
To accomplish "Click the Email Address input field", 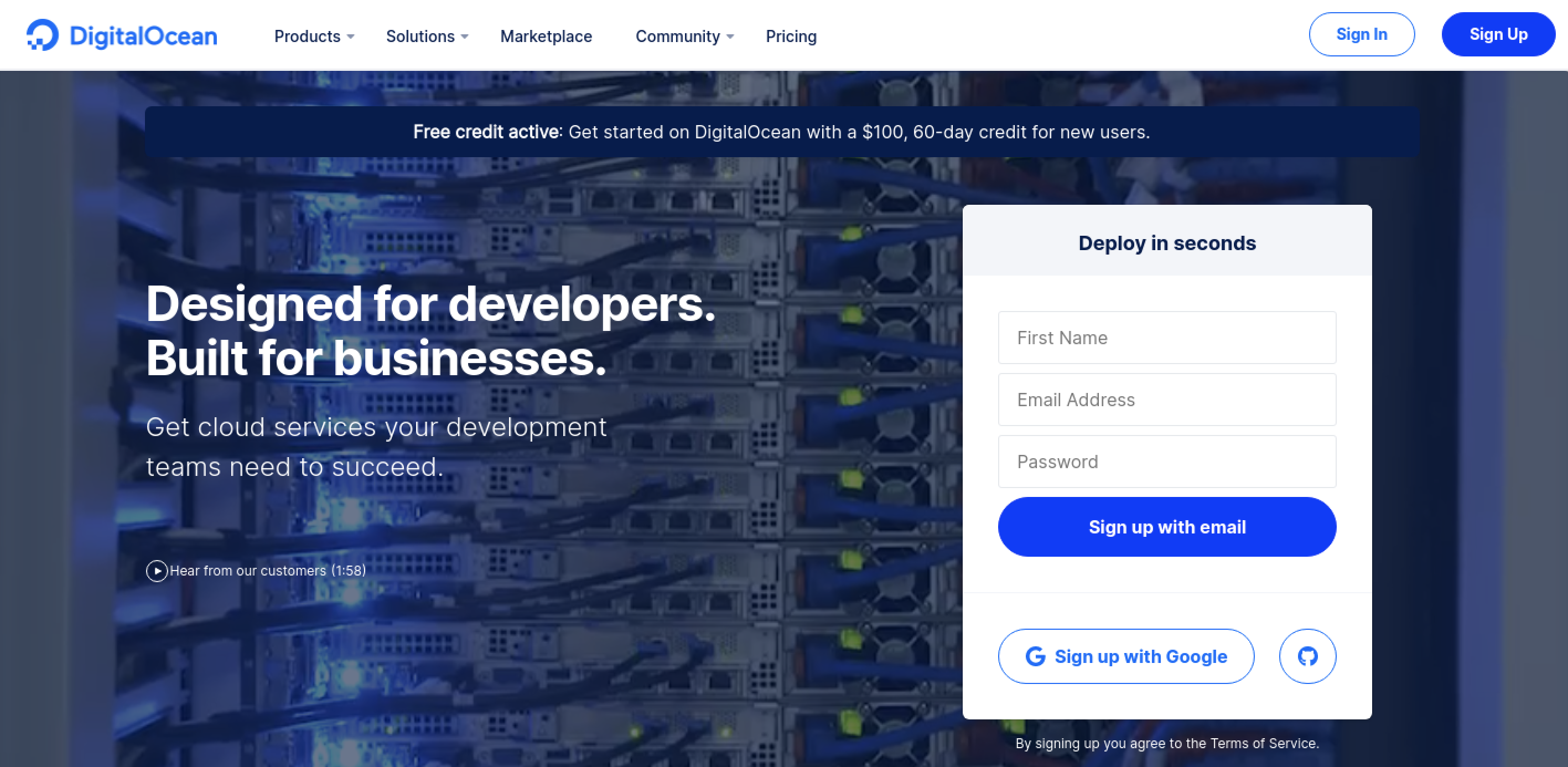I will coord(1167,399).
